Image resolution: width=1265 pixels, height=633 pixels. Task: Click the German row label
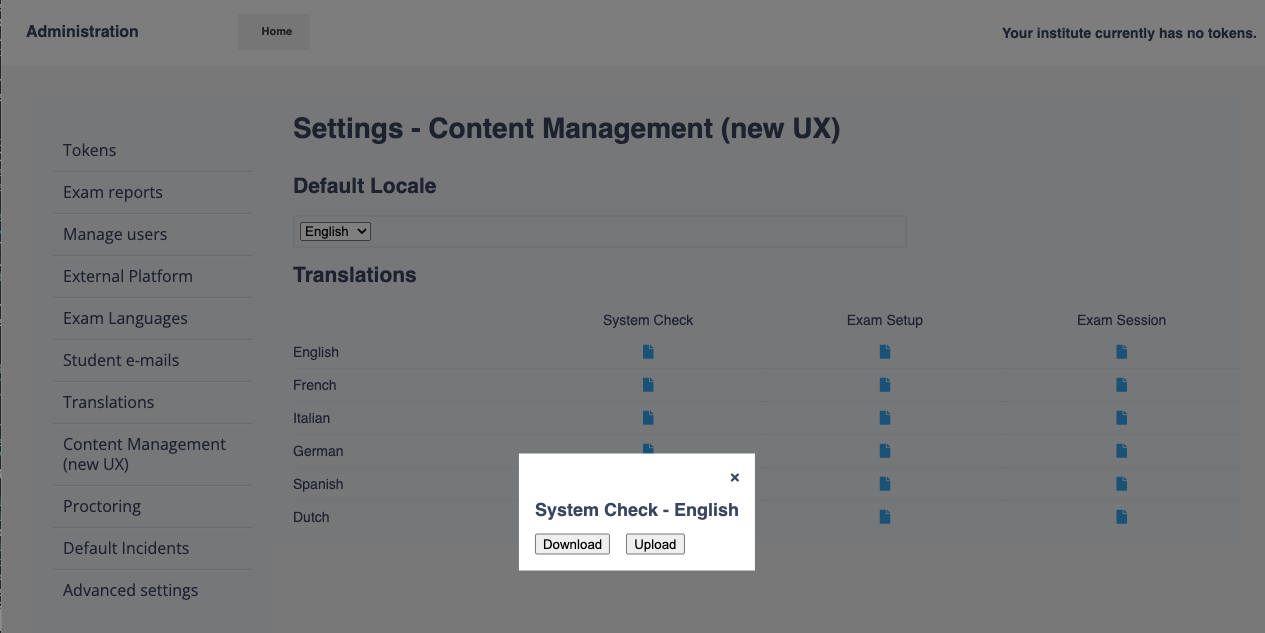point(318,451)
